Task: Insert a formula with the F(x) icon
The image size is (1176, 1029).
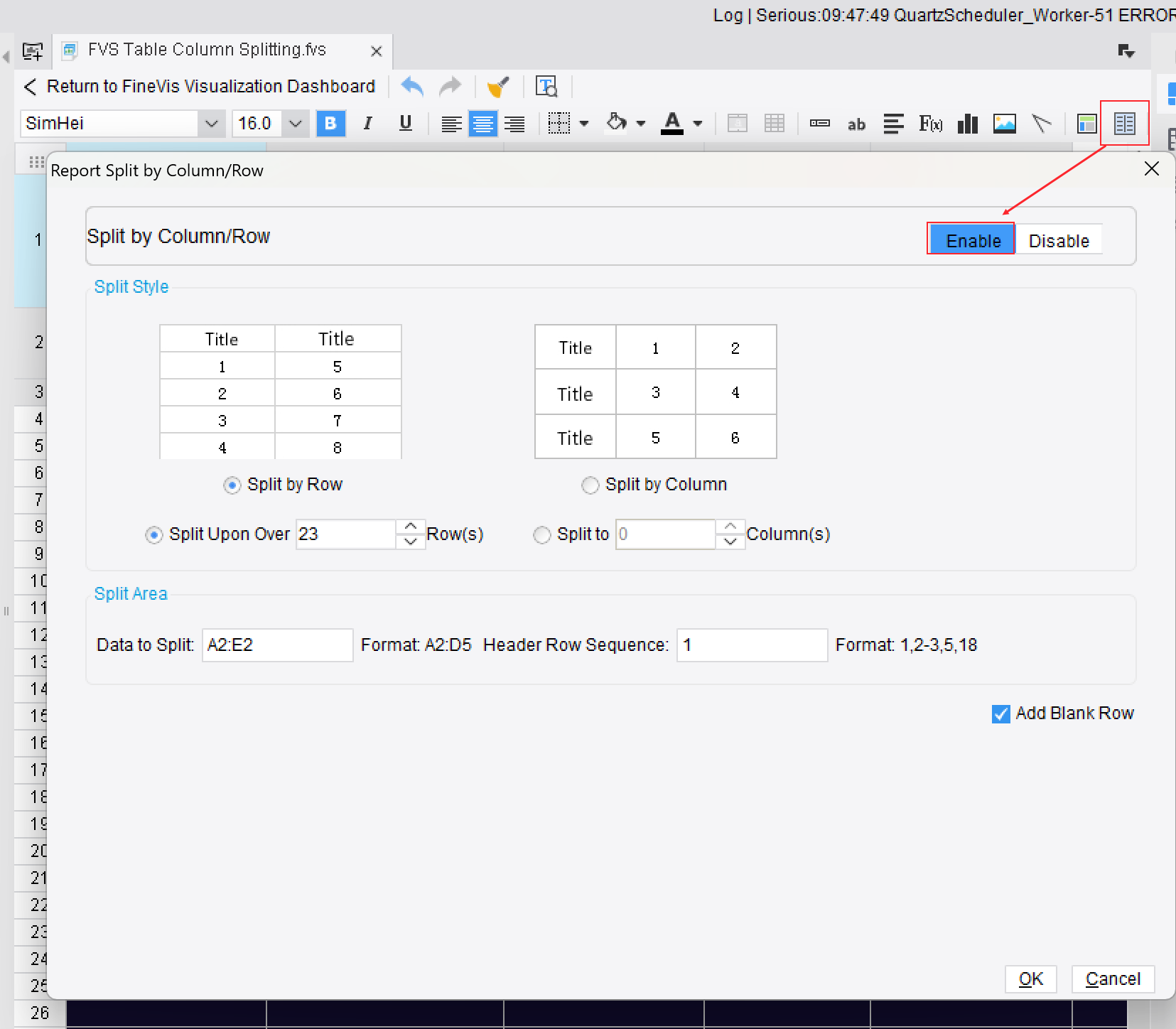Action: 930,124
